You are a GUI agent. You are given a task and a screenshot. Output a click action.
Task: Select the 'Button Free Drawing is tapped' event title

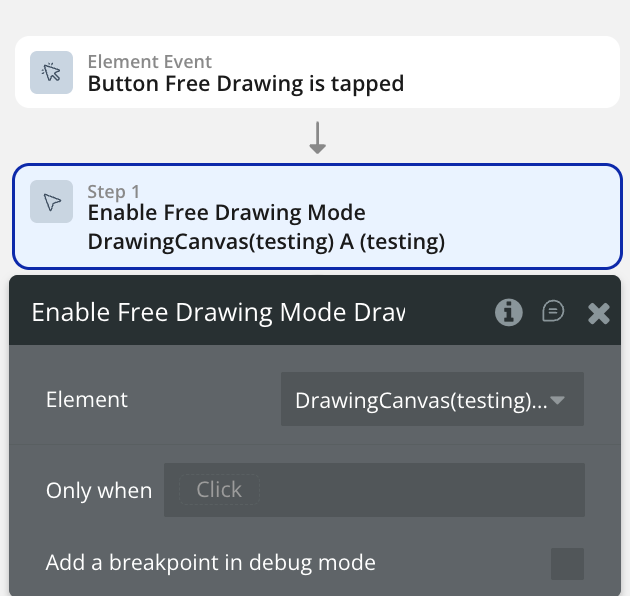click(246, 84)
